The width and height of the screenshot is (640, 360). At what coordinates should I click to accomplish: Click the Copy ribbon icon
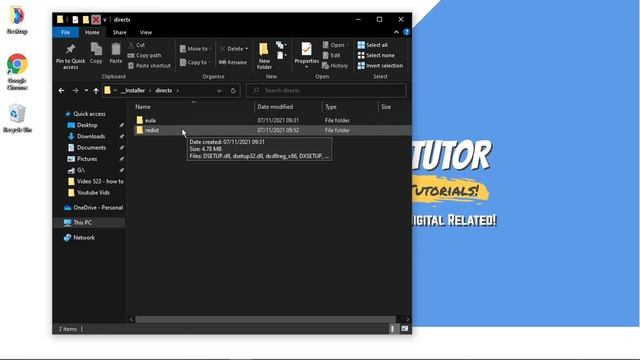click(x=96, y=53)
